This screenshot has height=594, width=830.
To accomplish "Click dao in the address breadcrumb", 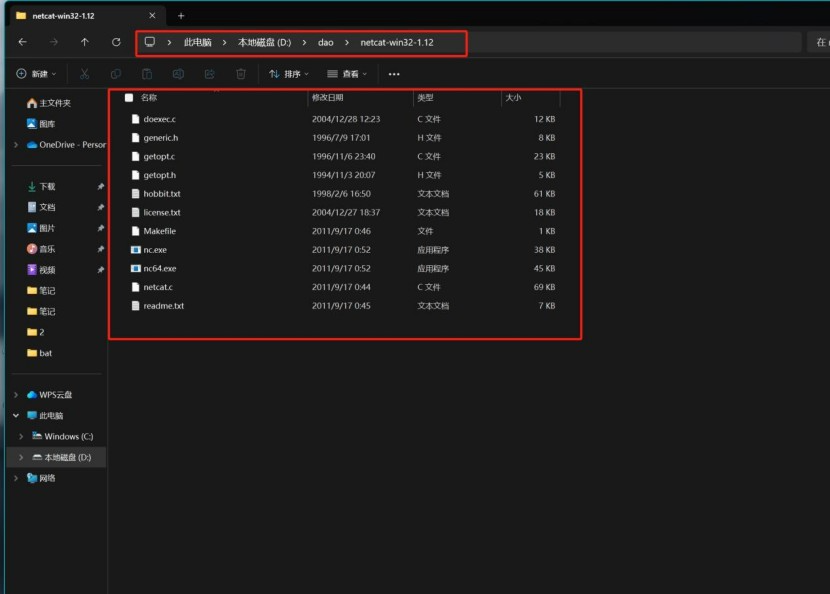I will click(326, 42).
